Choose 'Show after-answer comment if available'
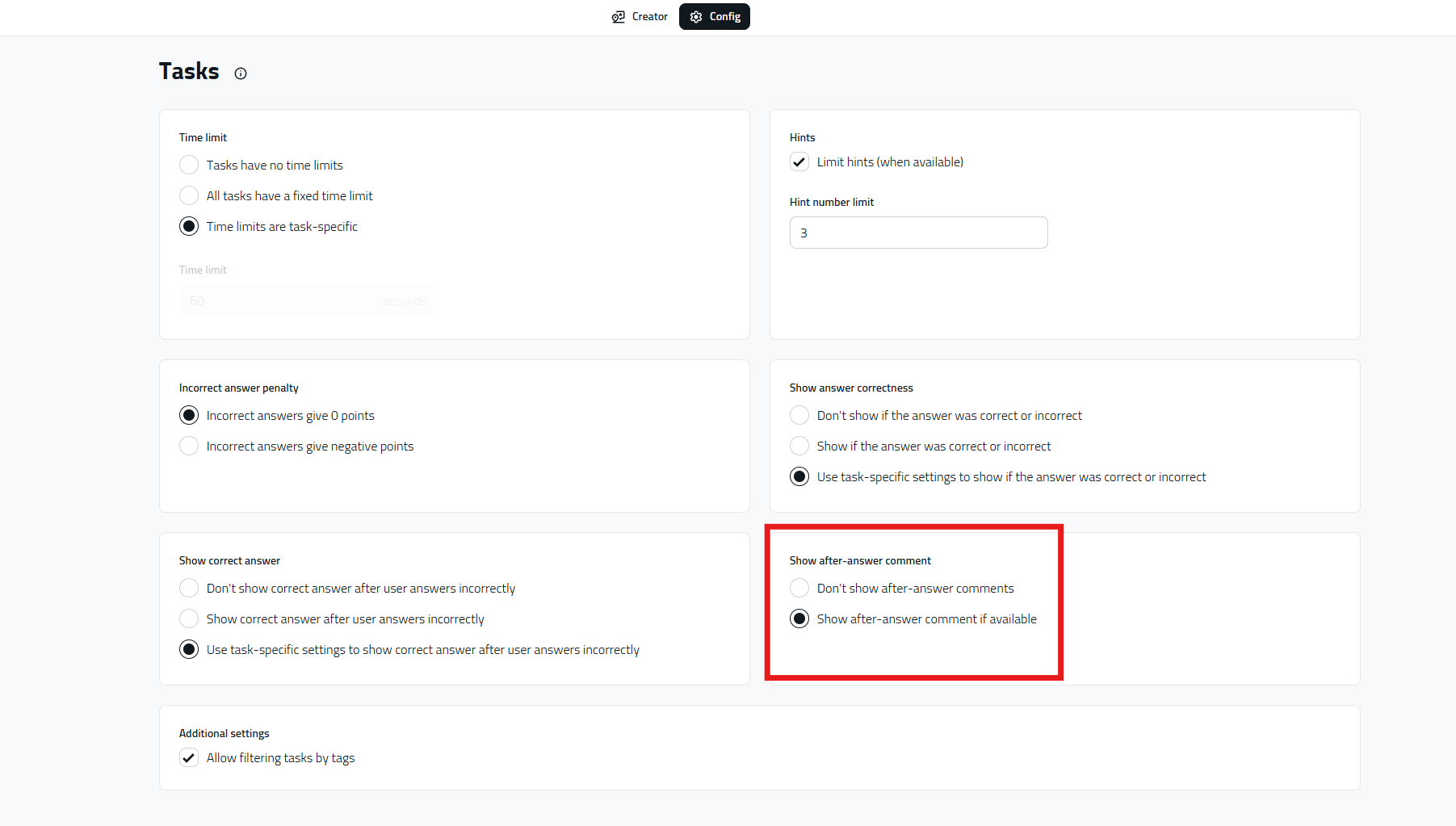This screenshot has width=1456, height=826. point(799,619)
